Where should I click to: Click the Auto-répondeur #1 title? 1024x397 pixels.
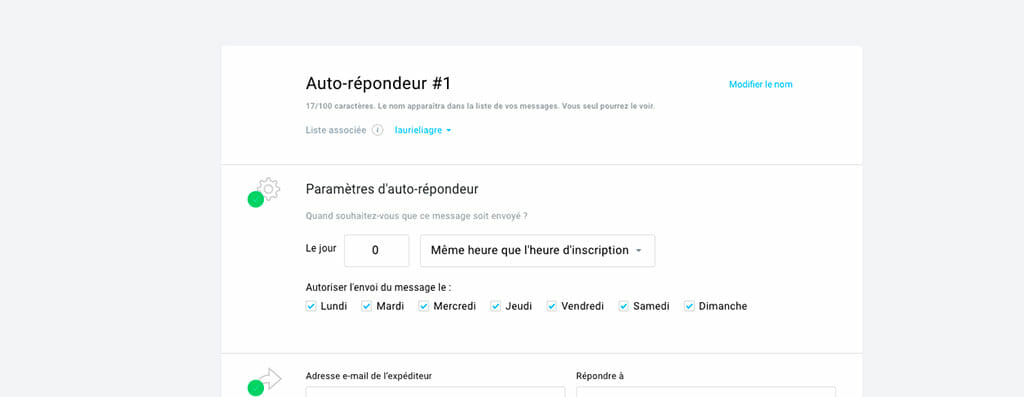tap(378, 84)
